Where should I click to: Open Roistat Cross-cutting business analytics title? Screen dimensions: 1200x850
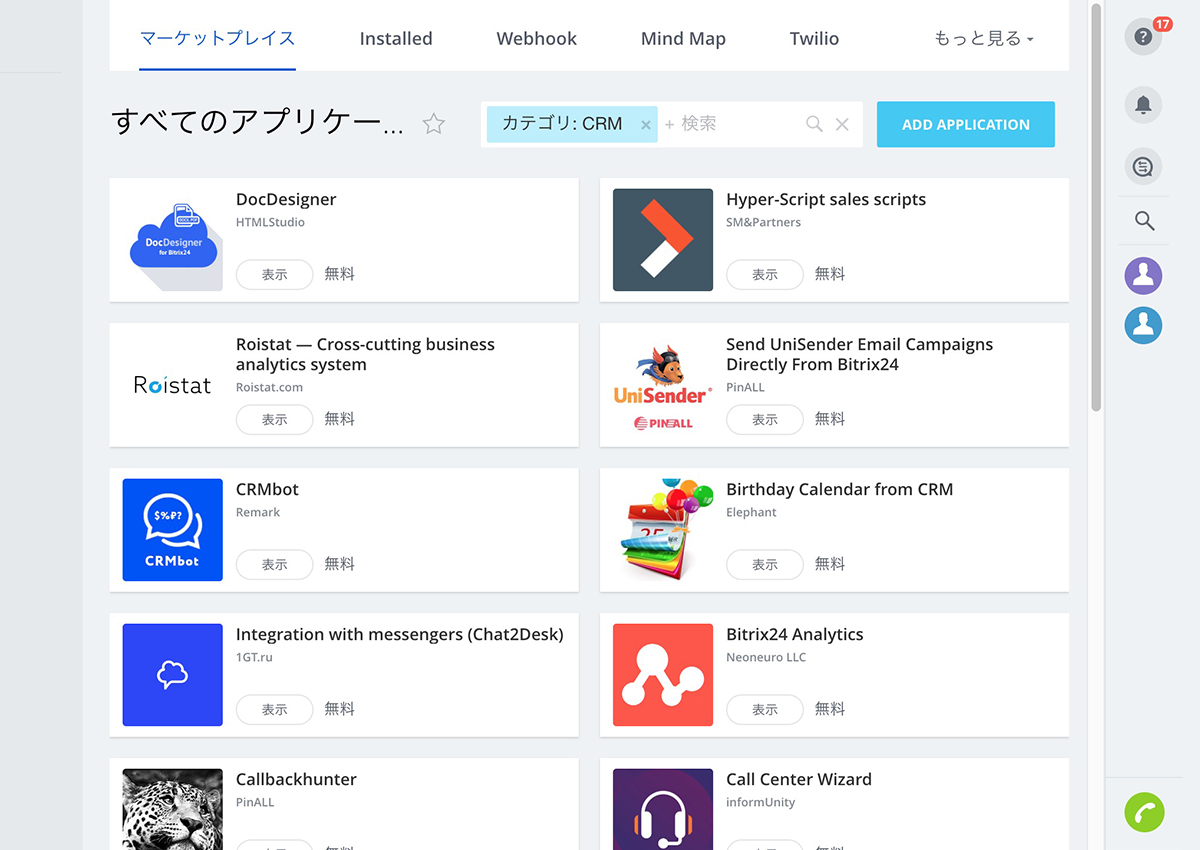point(365,354)
